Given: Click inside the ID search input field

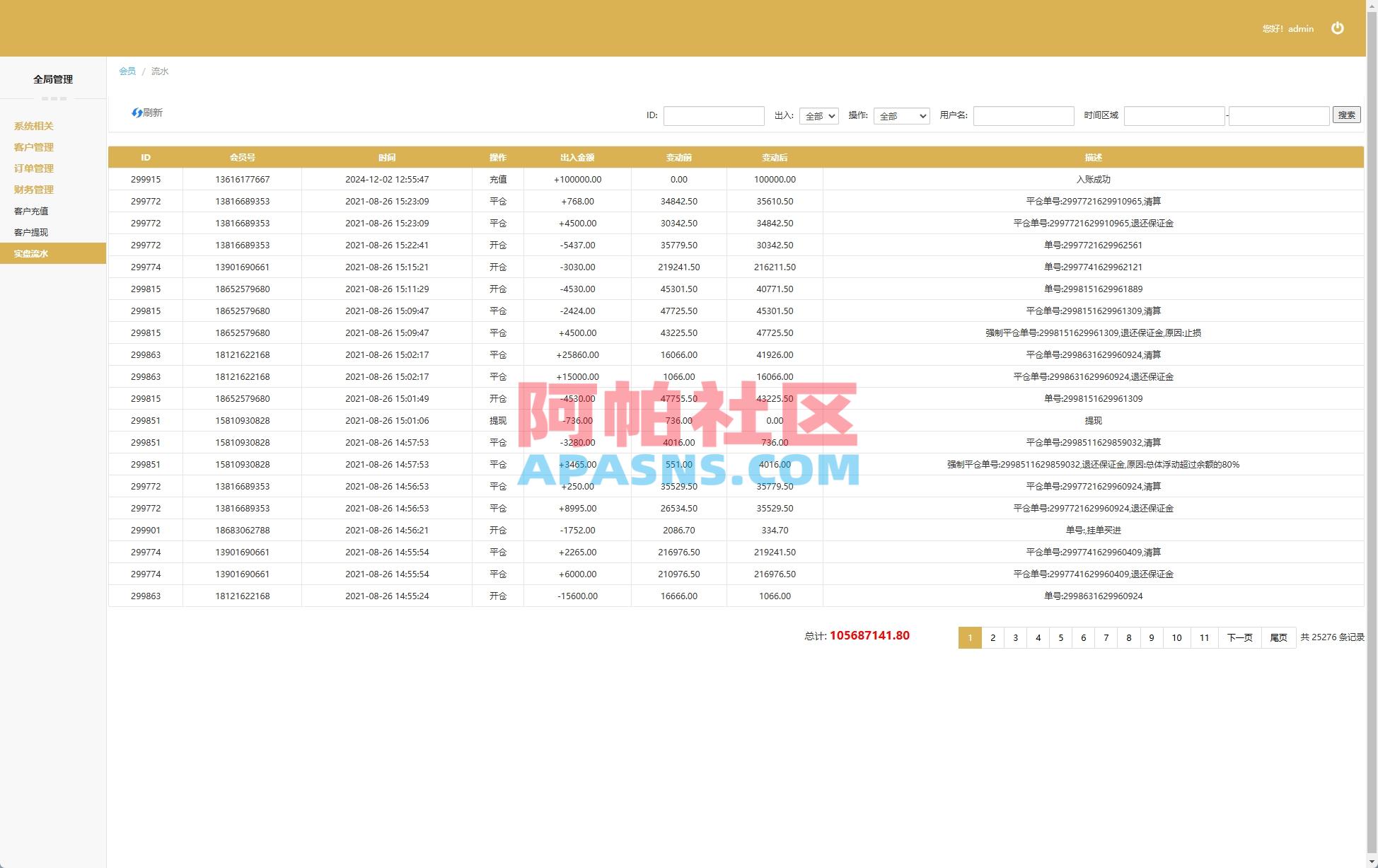Looking at the screenshot, I should [714, 115].
